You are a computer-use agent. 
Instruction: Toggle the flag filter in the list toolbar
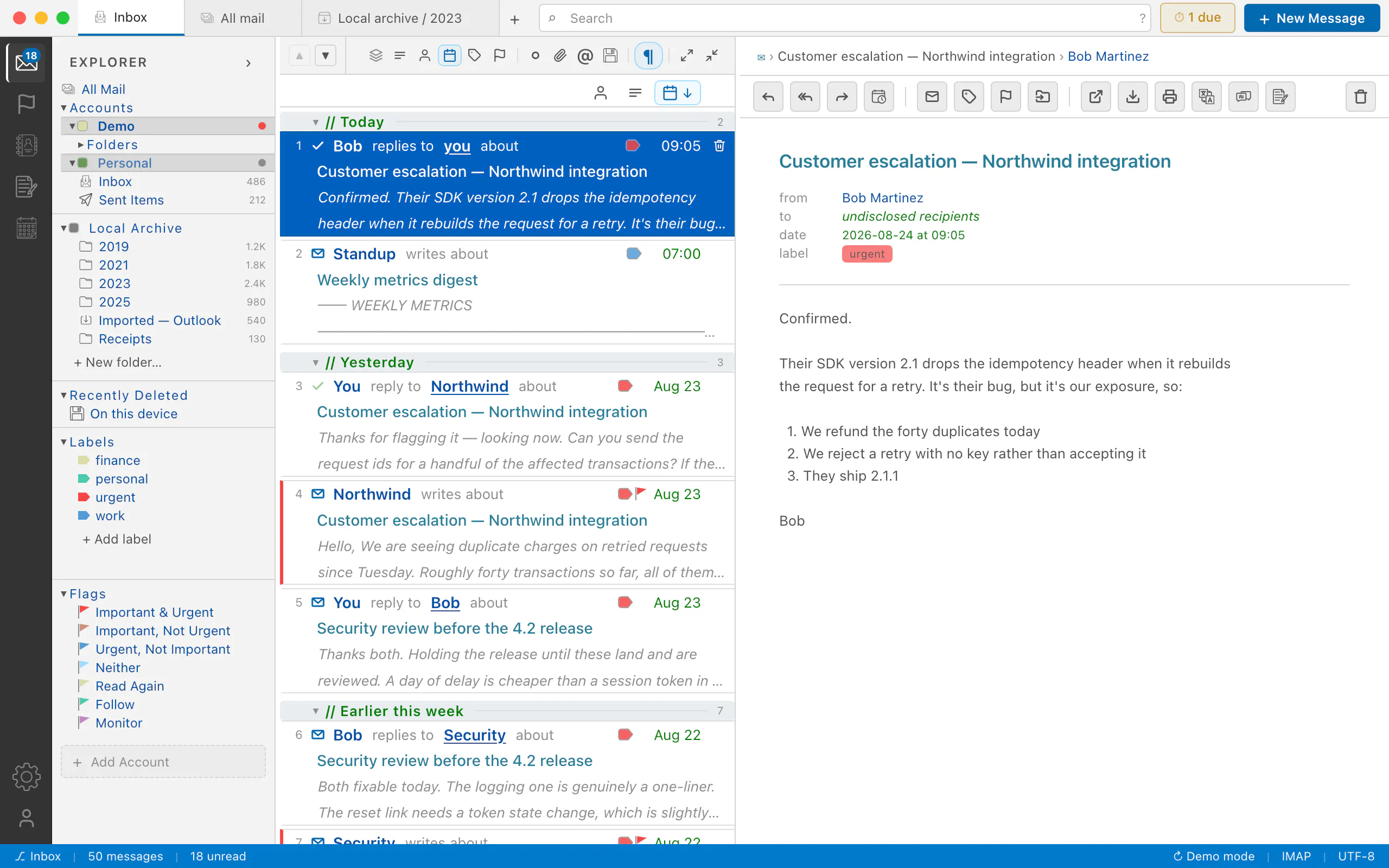pyautogui.click(x=499, y=56)
